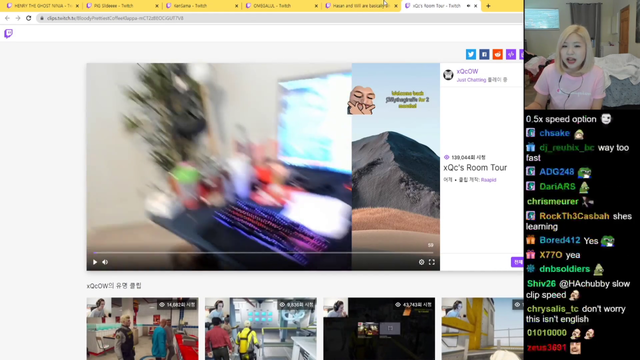Click chat username RockTh3Casbah
Screen dimensions: 640x360
tap(574, 216)
